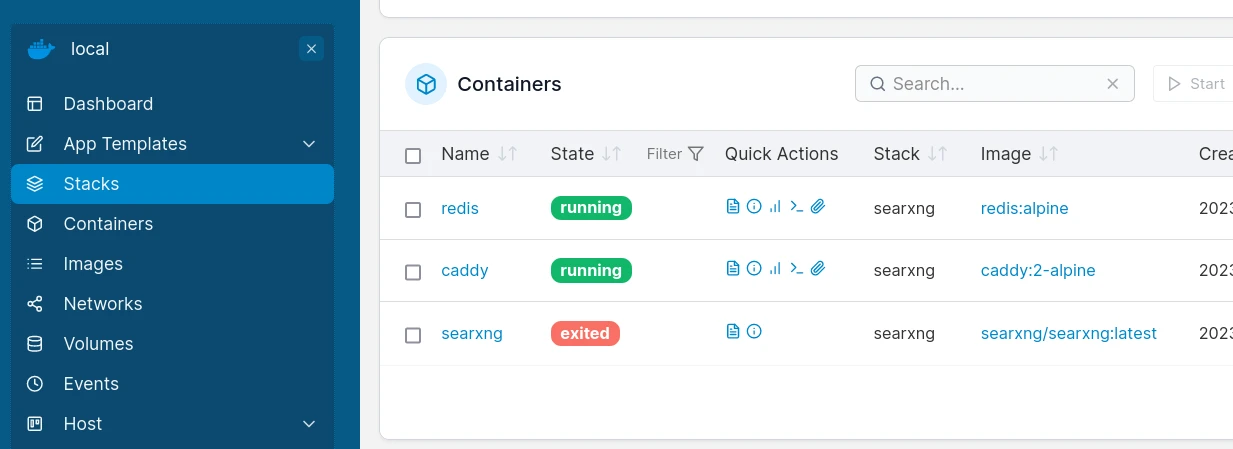1233x449 pixels.
Task: Click the State filter funnel icon
Action: tap(696, 154)
